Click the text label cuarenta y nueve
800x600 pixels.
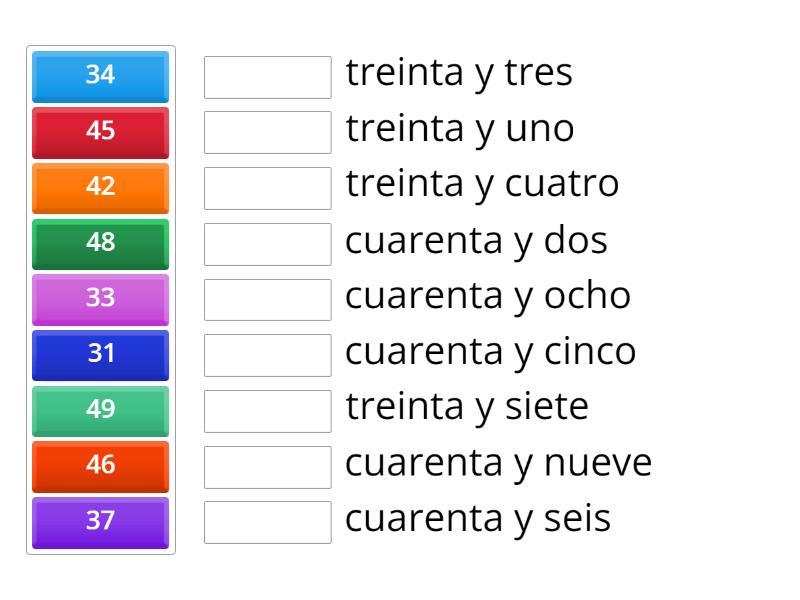[498, 464]
